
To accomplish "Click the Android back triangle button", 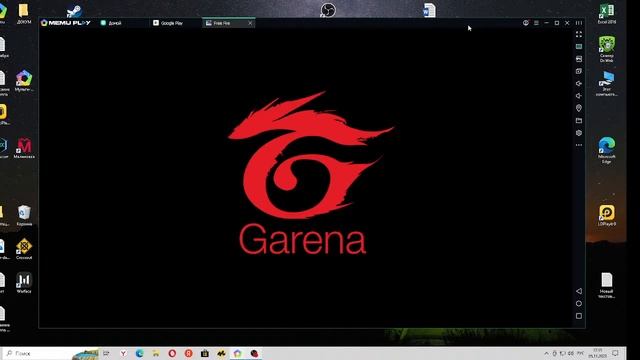I will [579, 291].
